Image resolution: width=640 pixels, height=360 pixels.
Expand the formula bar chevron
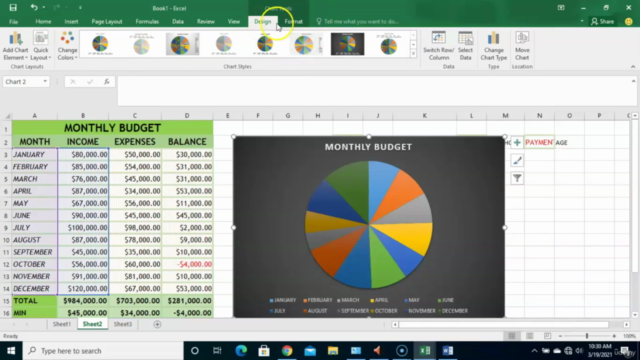[633, 81]
